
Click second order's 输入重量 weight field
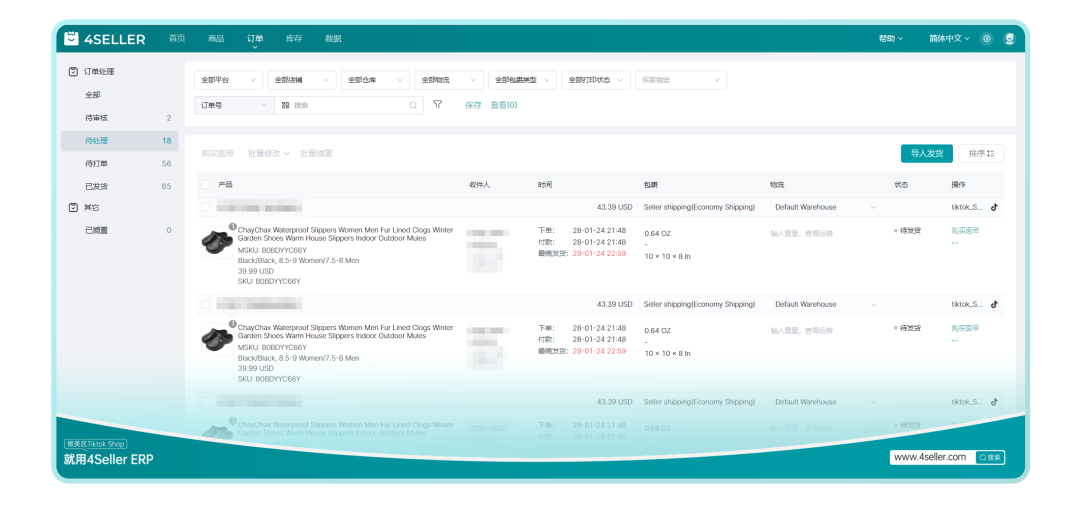click(802, 331)
